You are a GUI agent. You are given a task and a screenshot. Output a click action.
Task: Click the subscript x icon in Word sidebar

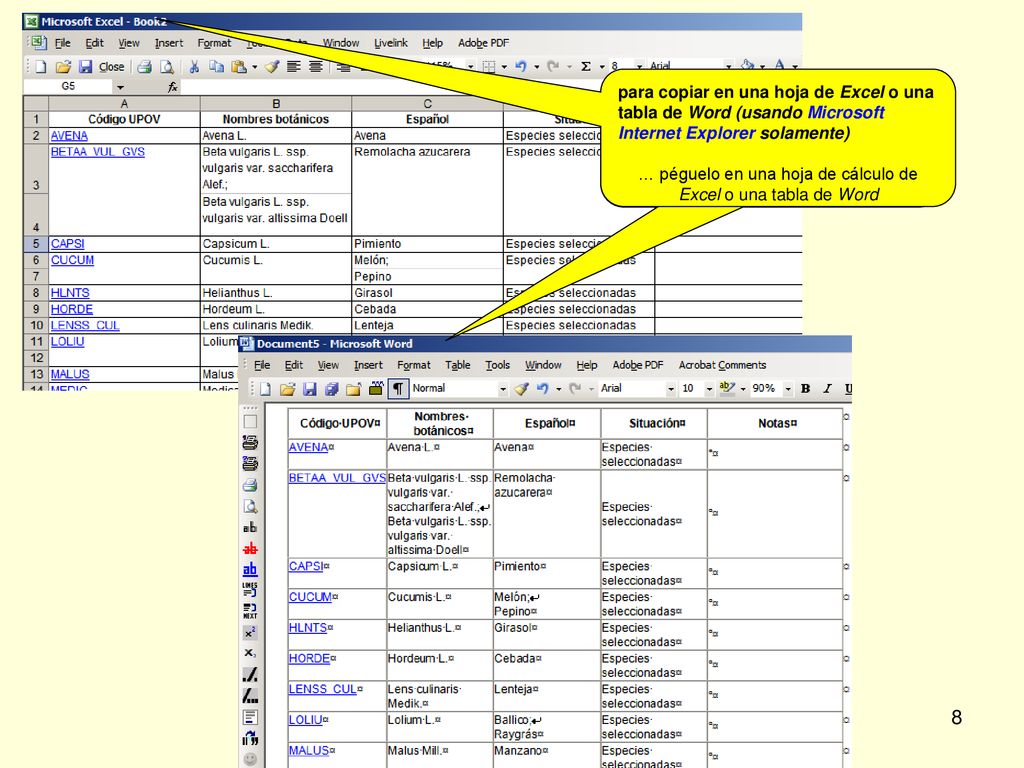(250, 653)
